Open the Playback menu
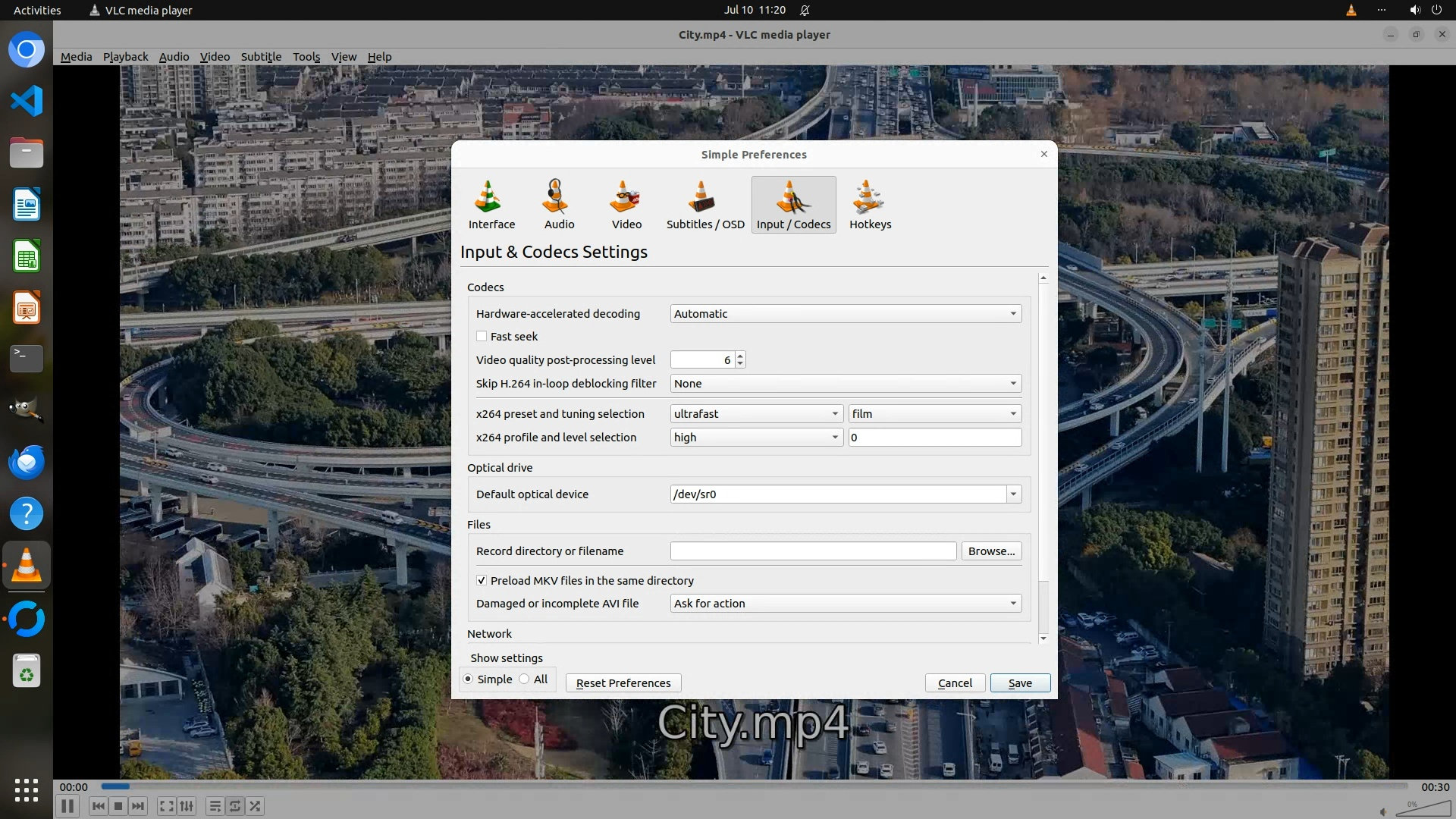Screen dimensions: 1456x819 pyautogui.click(x=125, y=57)
